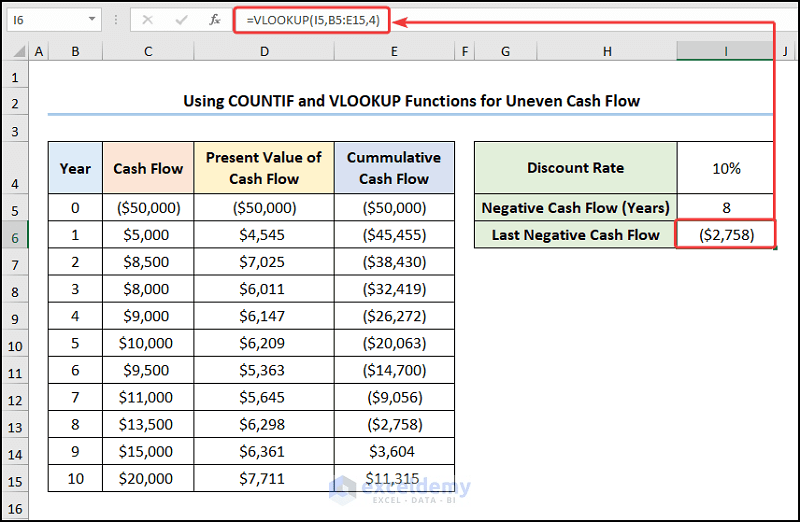800x522 pixels.
Task: Select column I header
Action: 726,51
